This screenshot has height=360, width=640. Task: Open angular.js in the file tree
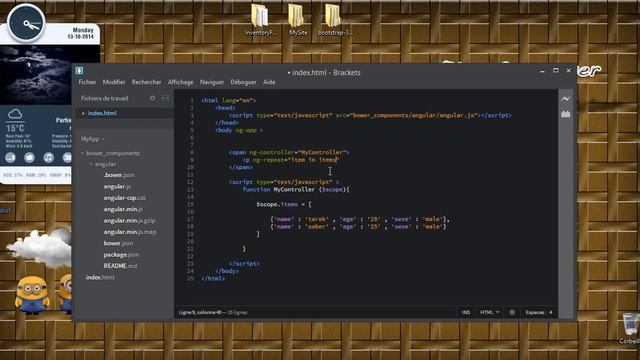[x=117, y=186]
